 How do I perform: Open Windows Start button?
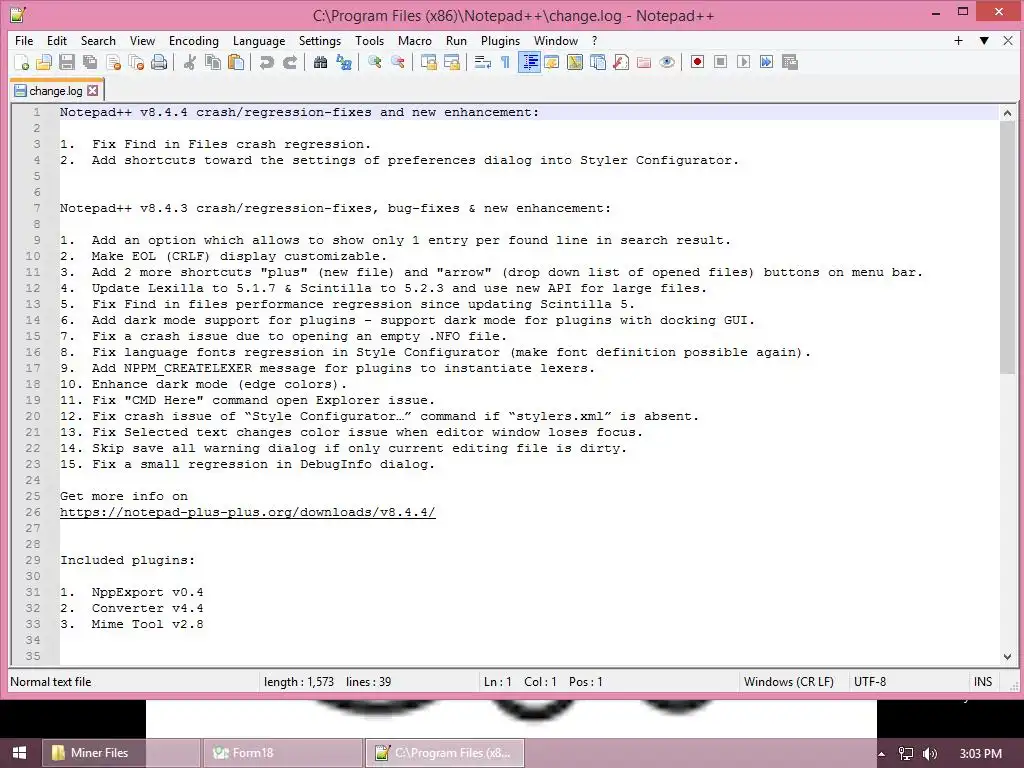coord(19,753)
